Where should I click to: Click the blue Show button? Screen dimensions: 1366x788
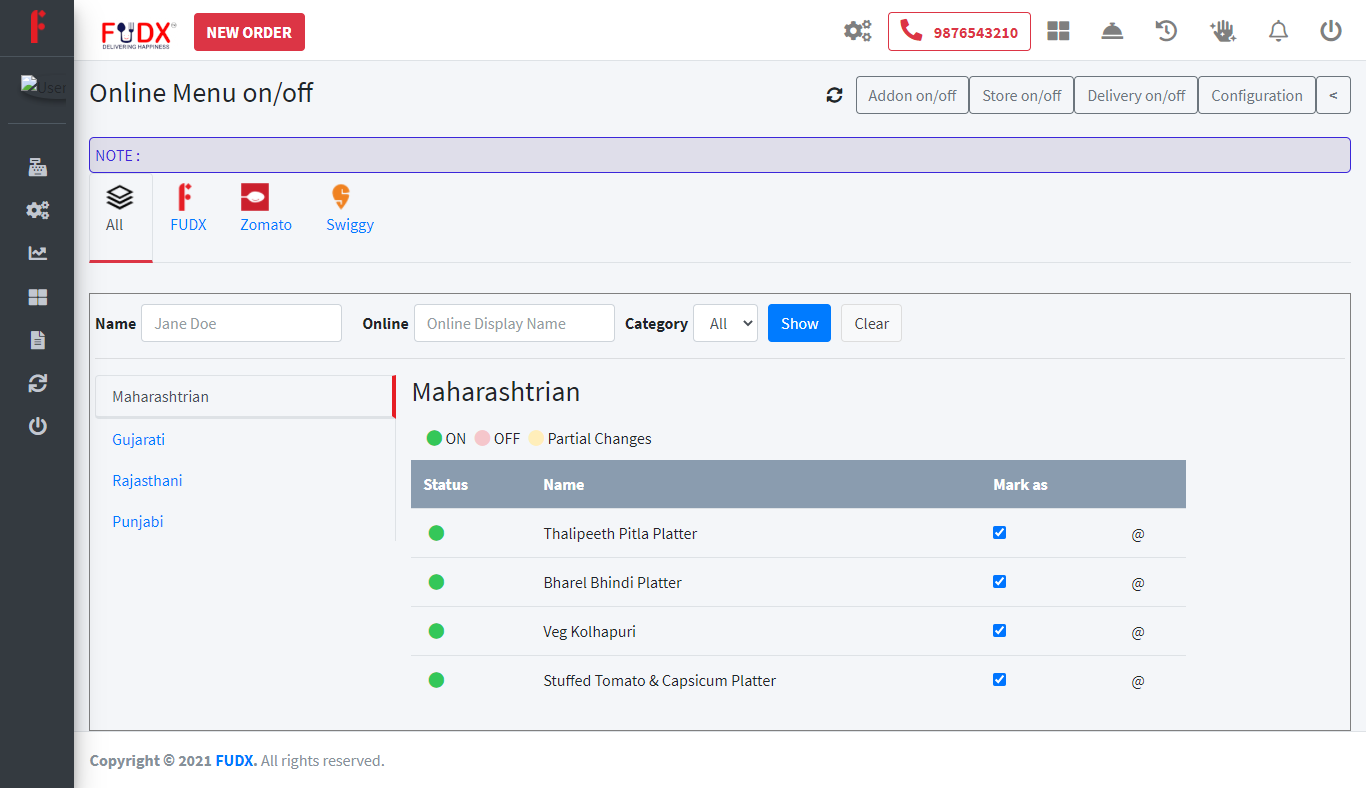[799, 324]
